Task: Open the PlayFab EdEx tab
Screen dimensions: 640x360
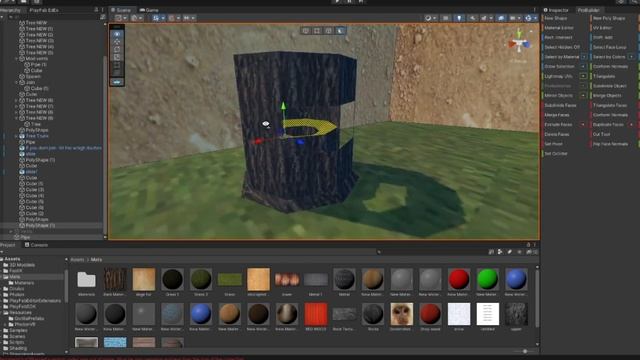Action: point(44,10)
